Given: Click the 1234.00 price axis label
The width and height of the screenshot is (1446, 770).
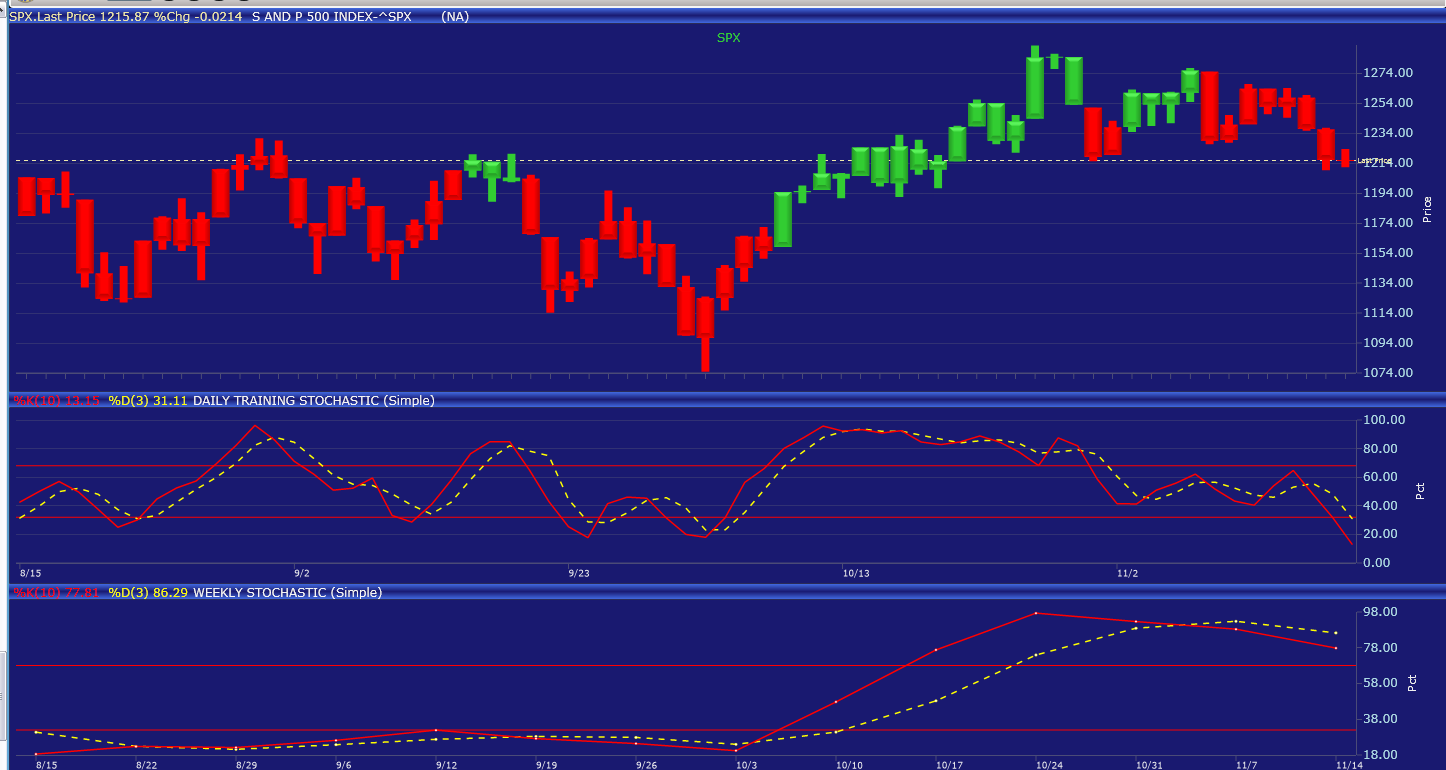Looking at the screenshot, I should (1388, 133).
